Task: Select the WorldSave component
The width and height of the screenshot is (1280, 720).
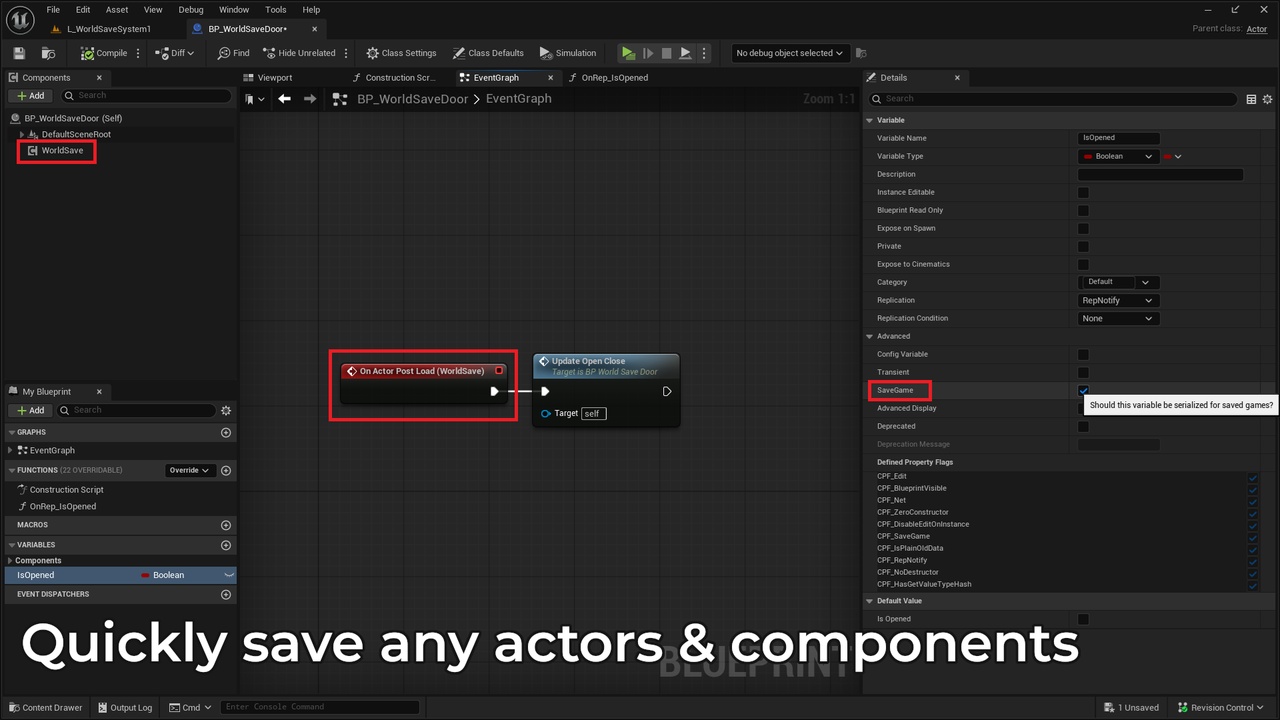Action: (62, 150)
